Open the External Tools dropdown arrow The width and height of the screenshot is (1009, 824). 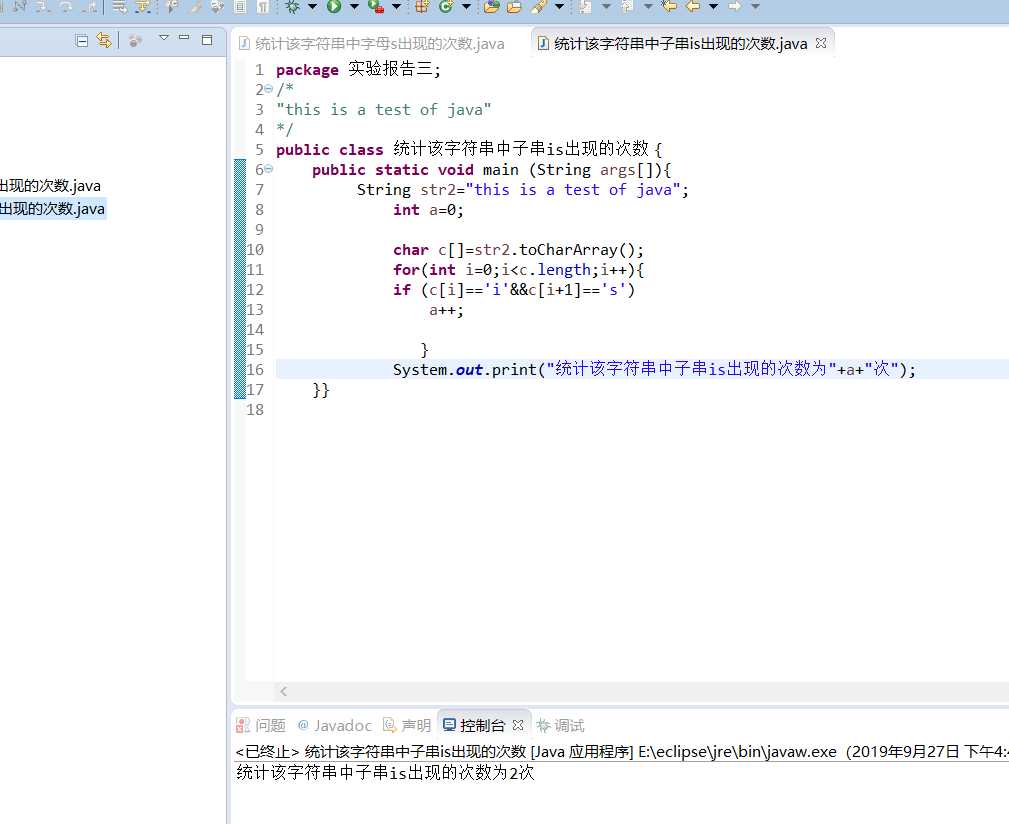(x=396, y=6)
